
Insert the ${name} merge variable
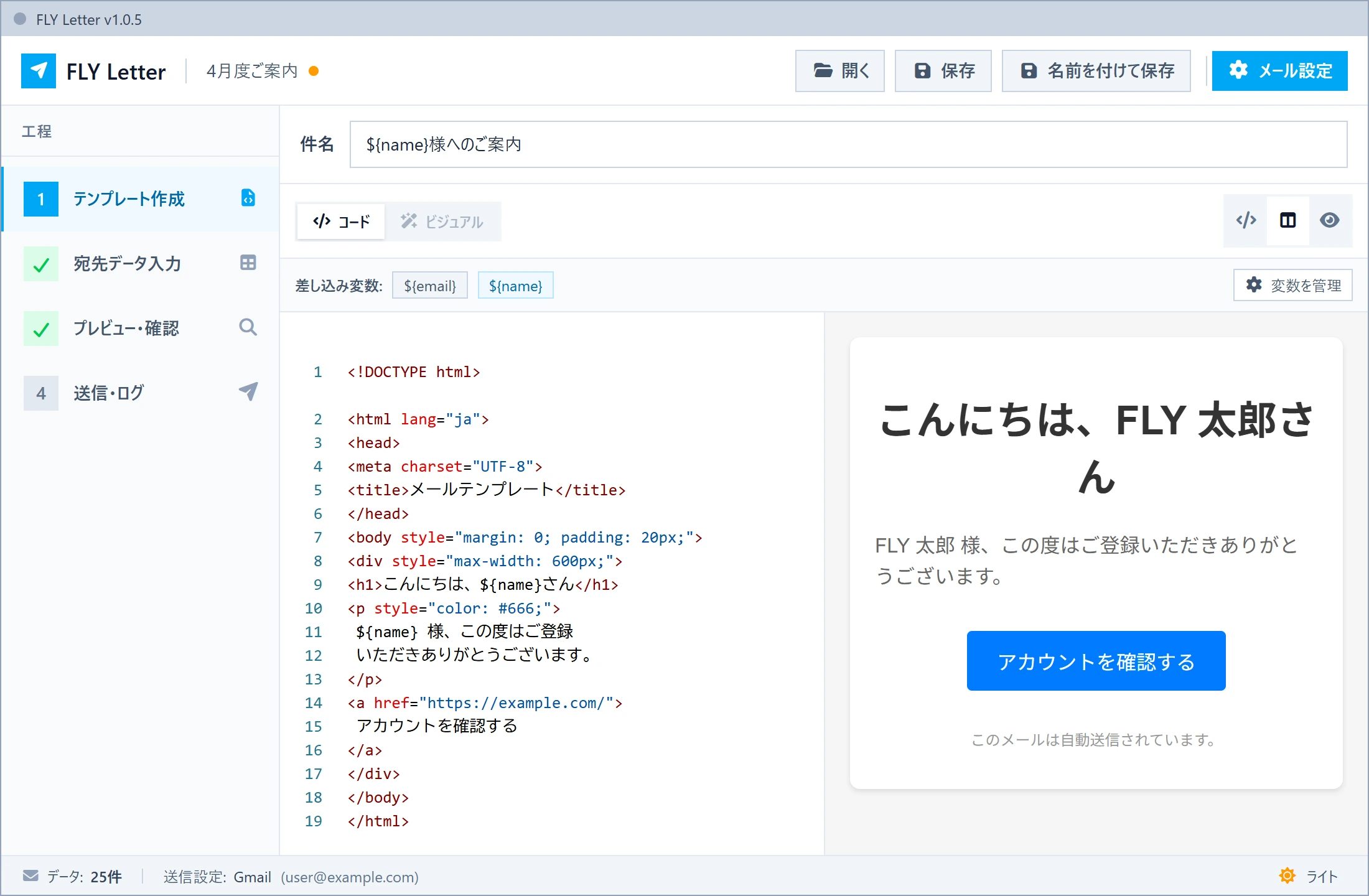[516, 286]
